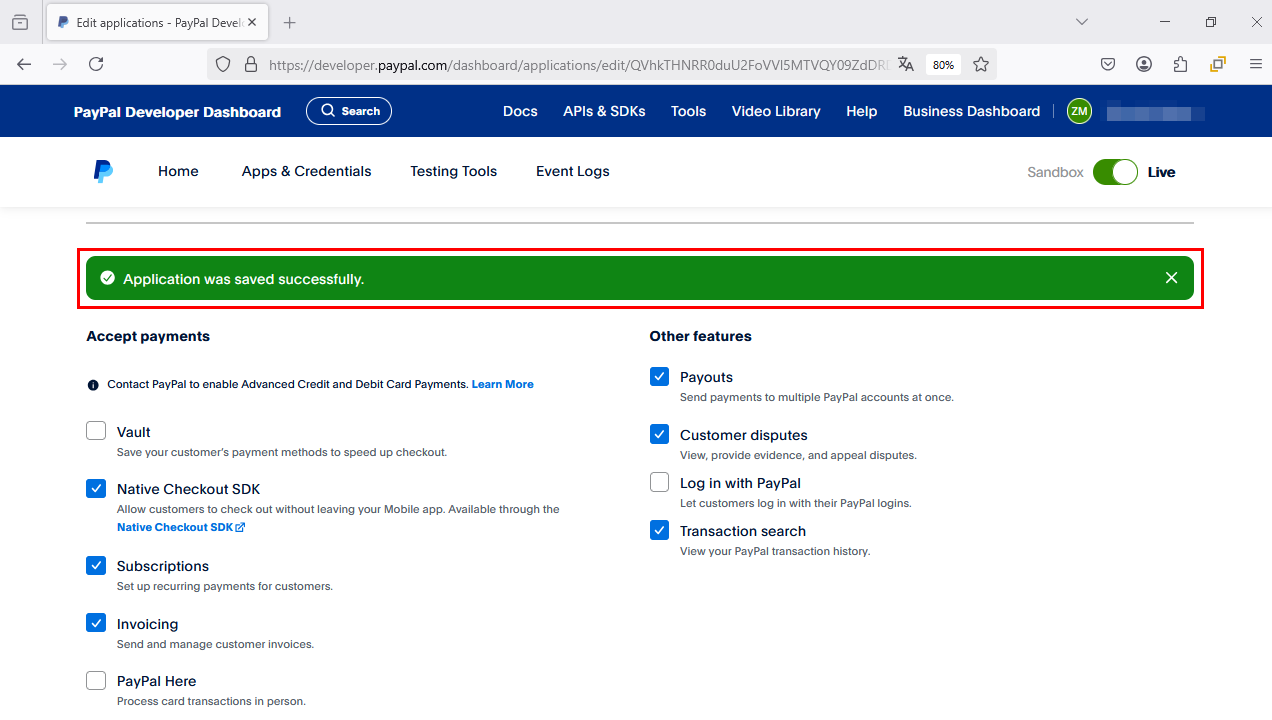This screenshot has height=720, width=1272.
Task: Click the Search button
Action: tap(349, 111)
